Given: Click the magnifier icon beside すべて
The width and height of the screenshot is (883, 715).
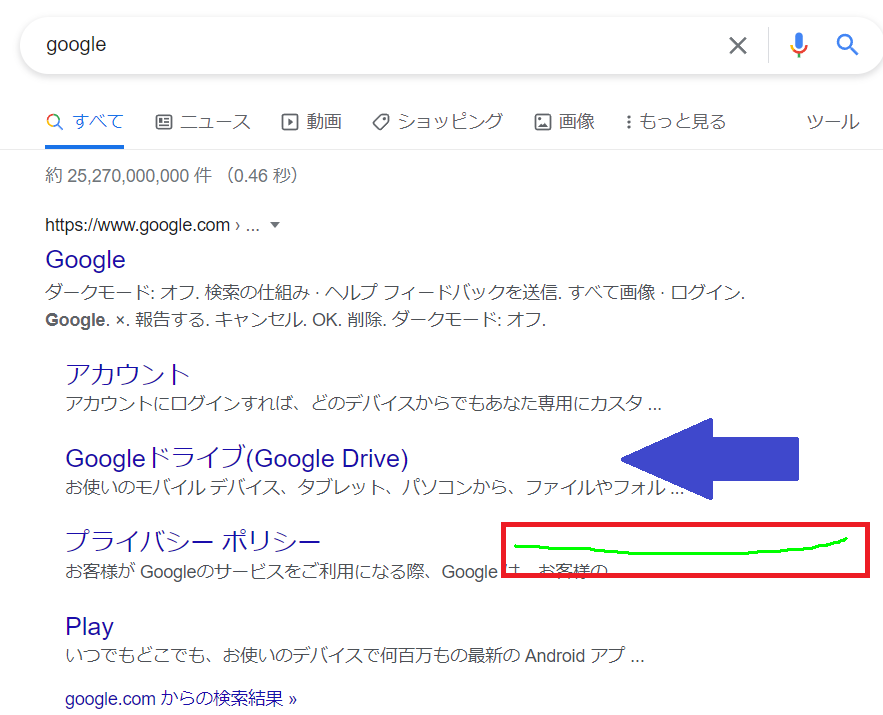Looking at the screenshot, I should (x=54, y=122).
